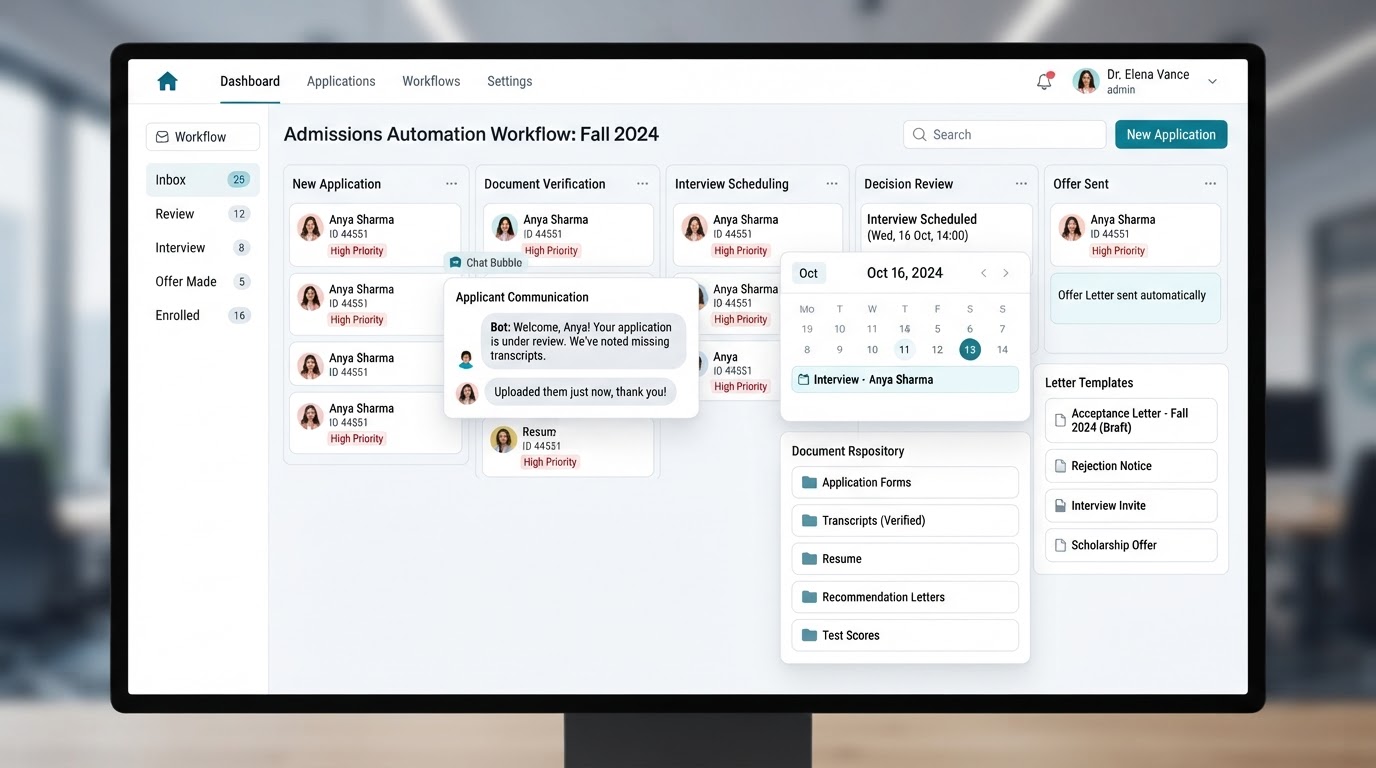
Task: Click the 'Applicant Communication' heading
Action: [x=522, y=297]
